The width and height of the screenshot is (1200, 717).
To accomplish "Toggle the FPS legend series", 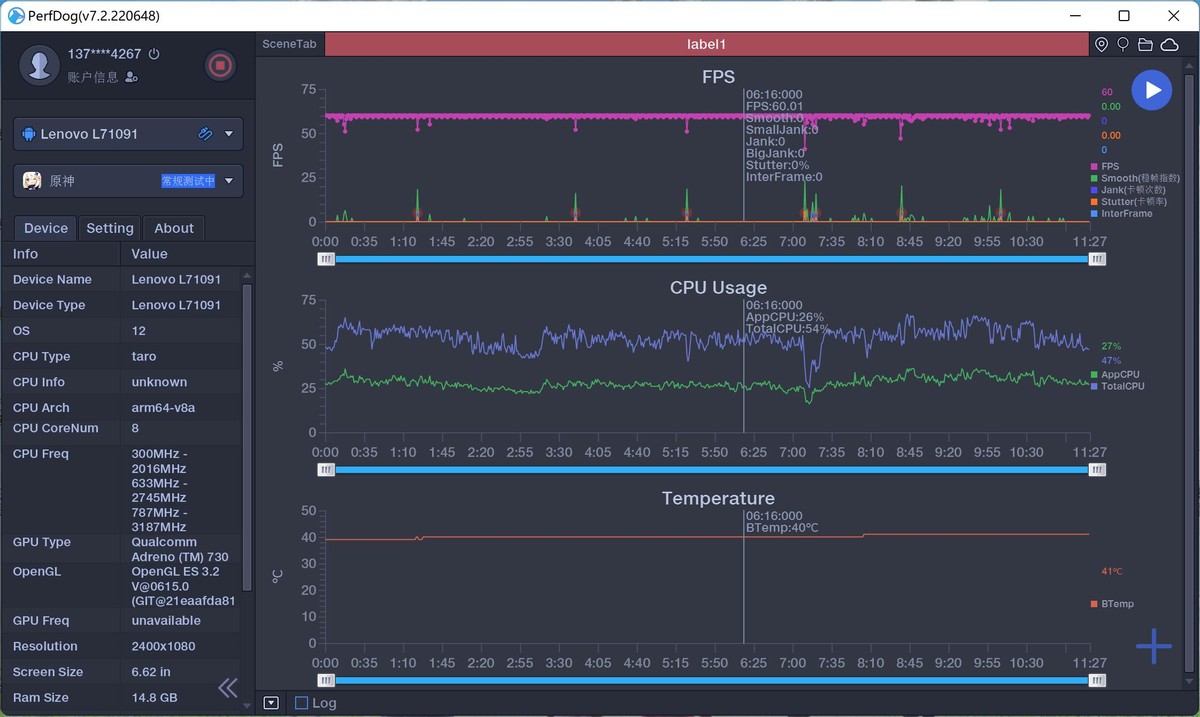I will coord(1109,166).
